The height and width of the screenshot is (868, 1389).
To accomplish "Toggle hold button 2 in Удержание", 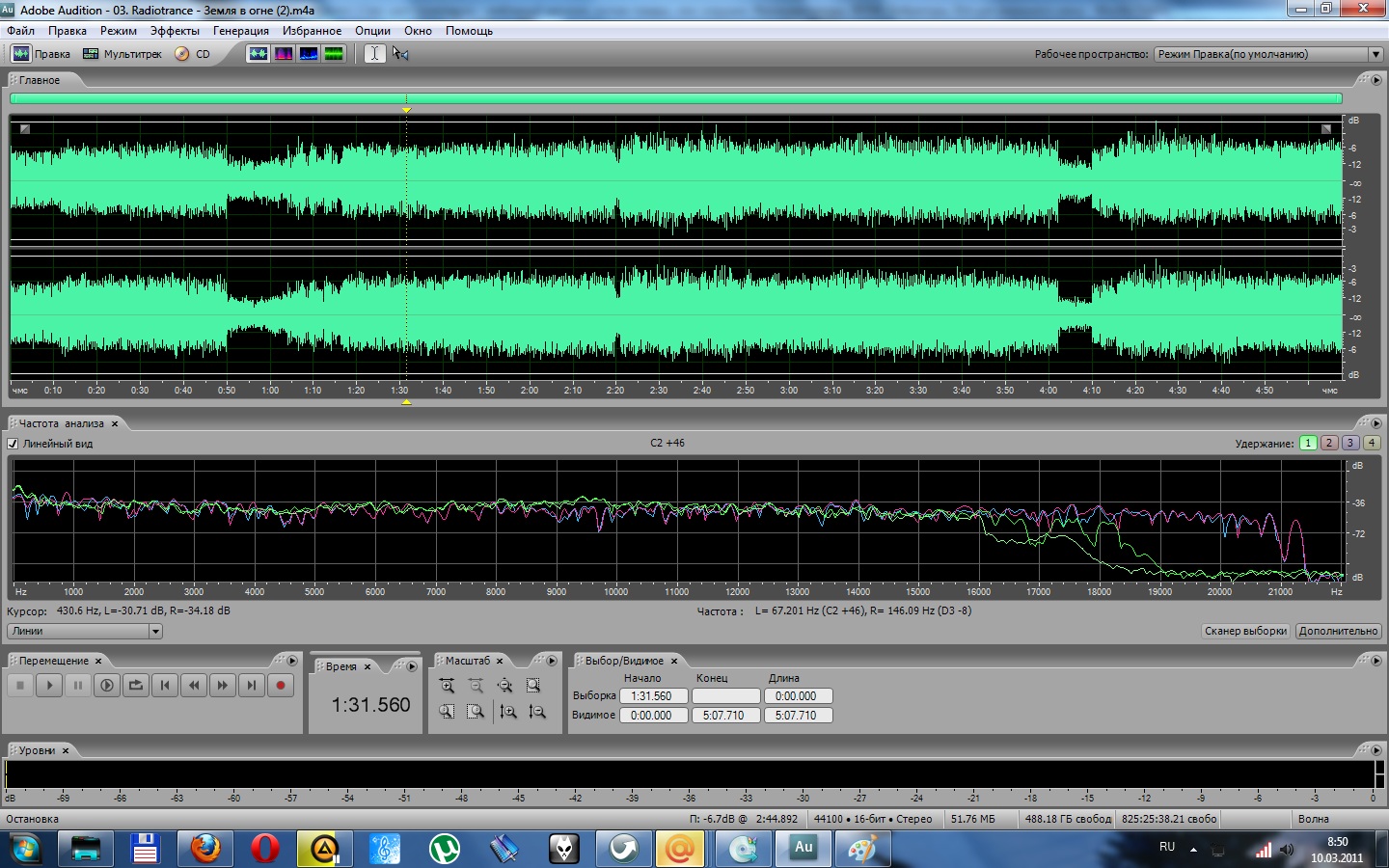I will click(x=1329, y=443).
